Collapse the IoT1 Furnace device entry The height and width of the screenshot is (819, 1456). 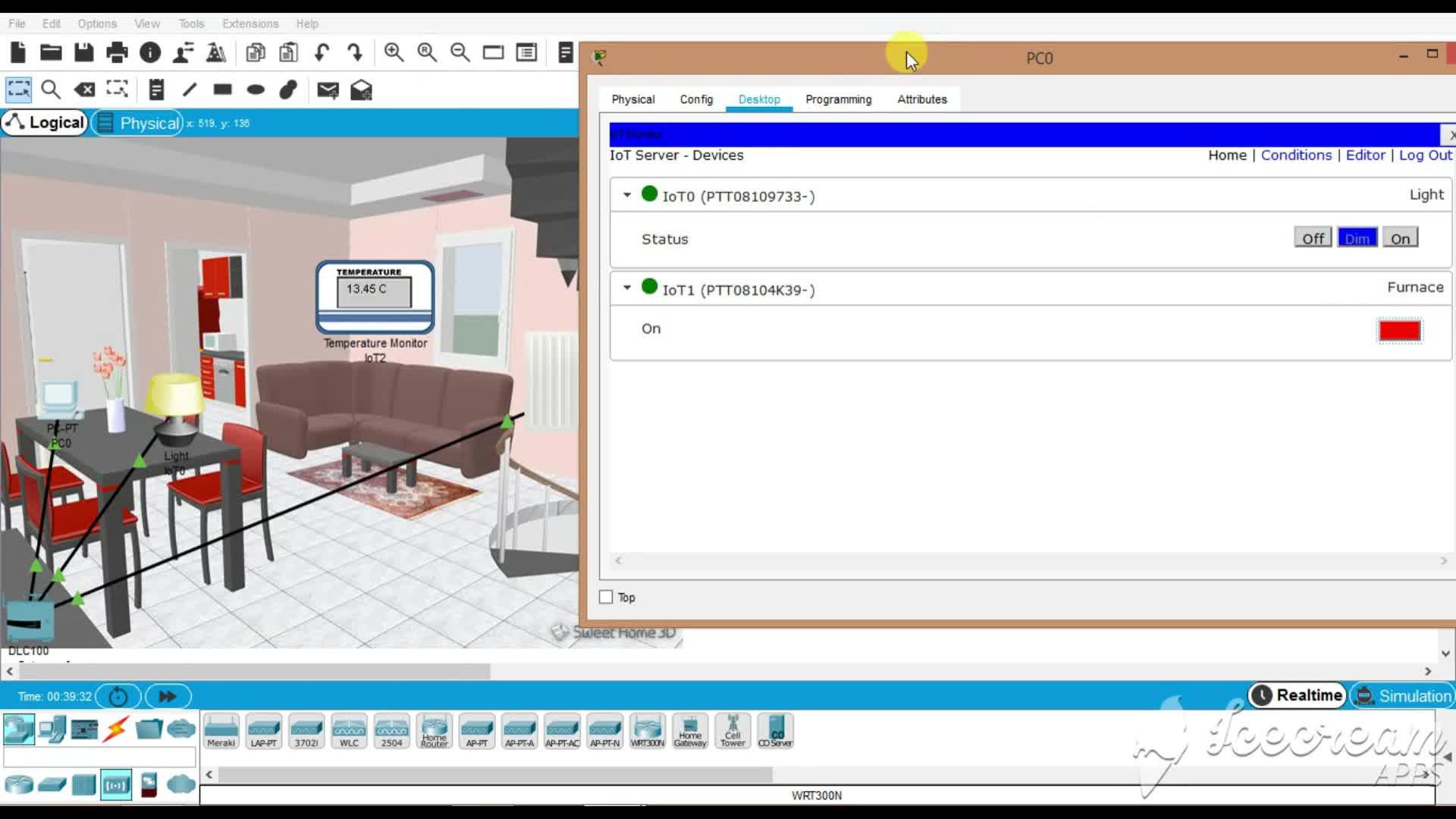click(x=627, y=288)
